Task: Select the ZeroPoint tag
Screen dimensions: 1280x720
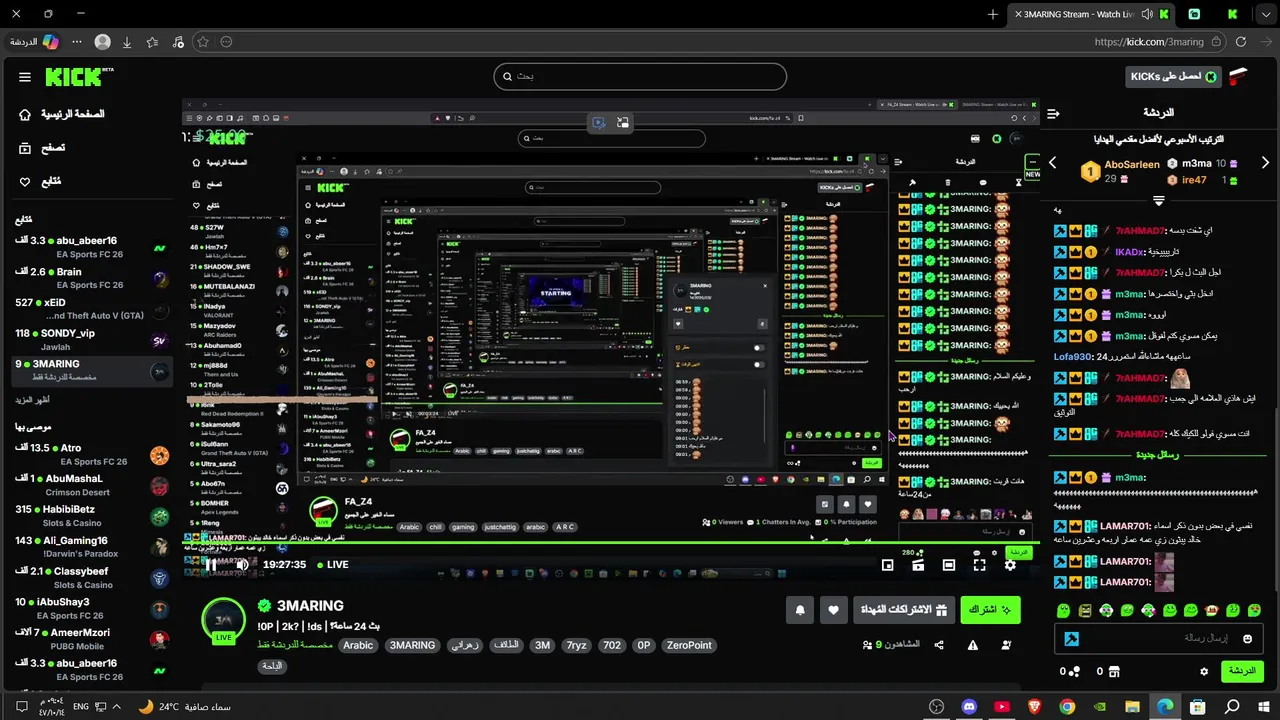Action: 688,645
